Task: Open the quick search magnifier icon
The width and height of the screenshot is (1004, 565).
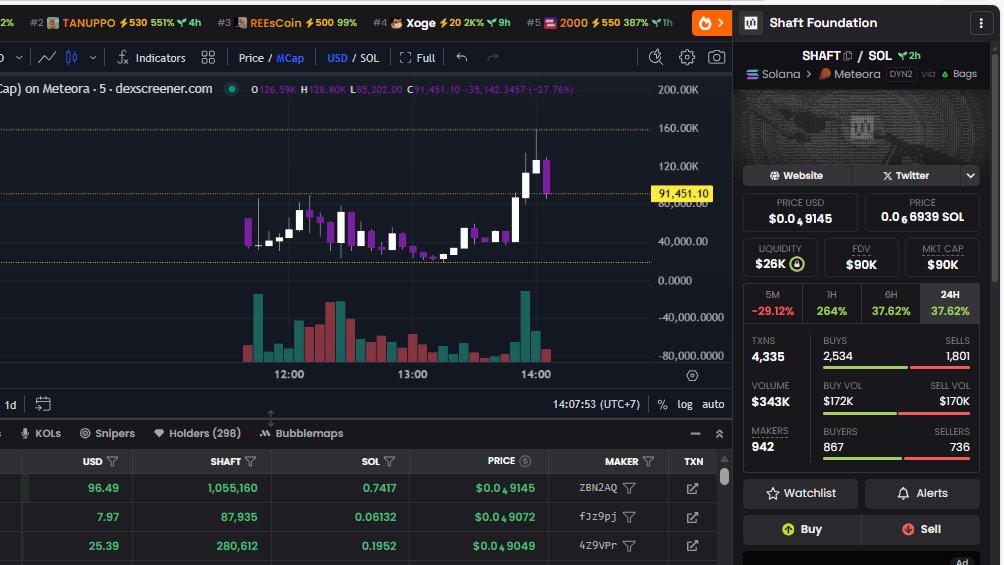Action: coord(656,58)
